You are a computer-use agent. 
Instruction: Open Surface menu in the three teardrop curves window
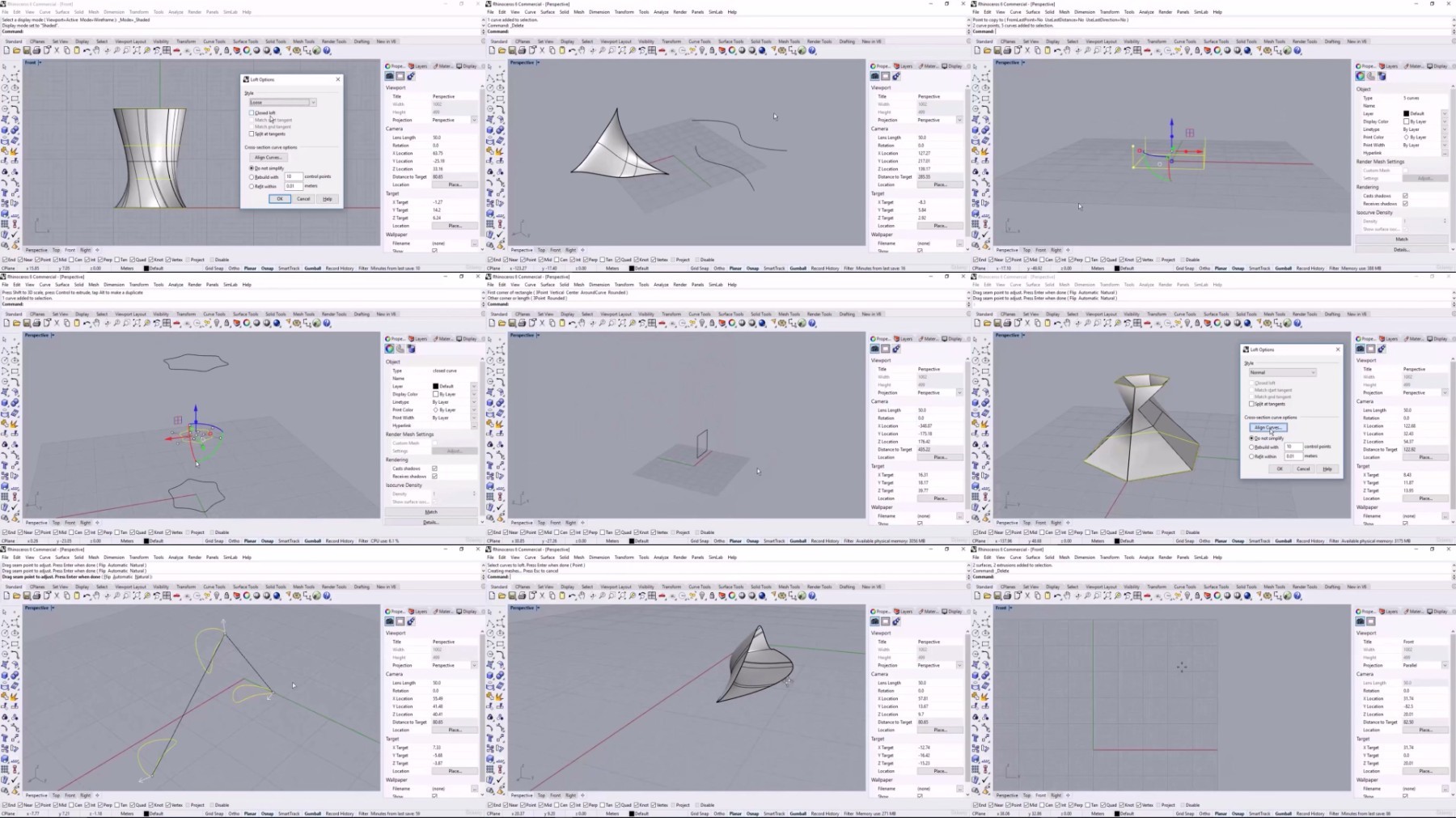(61, 557)
